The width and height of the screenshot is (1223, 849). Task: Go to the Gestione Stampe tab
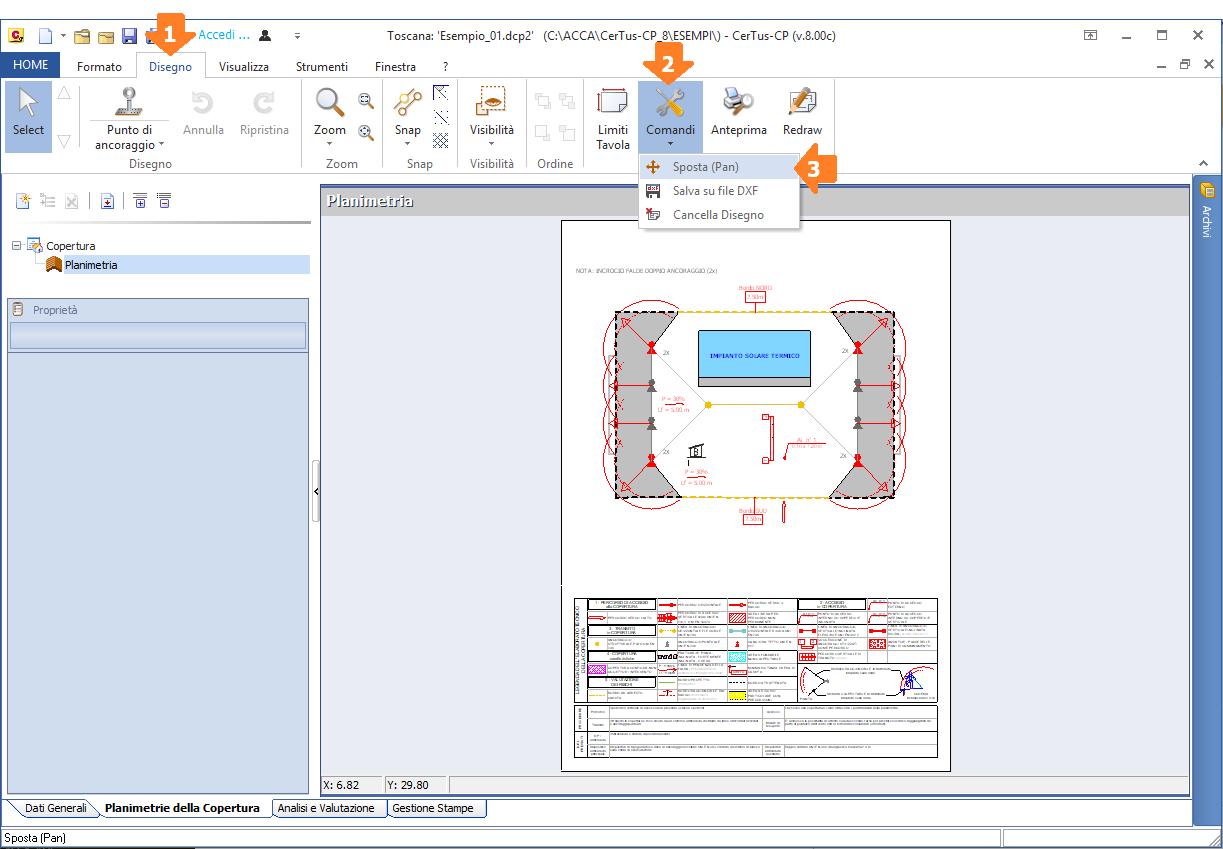(432, 808)
